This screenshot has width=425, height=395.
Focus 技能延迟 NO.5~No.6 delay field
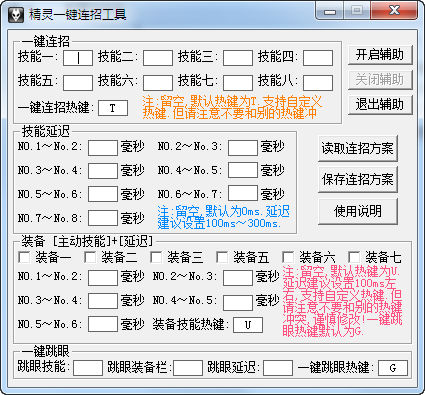point(103,194)
